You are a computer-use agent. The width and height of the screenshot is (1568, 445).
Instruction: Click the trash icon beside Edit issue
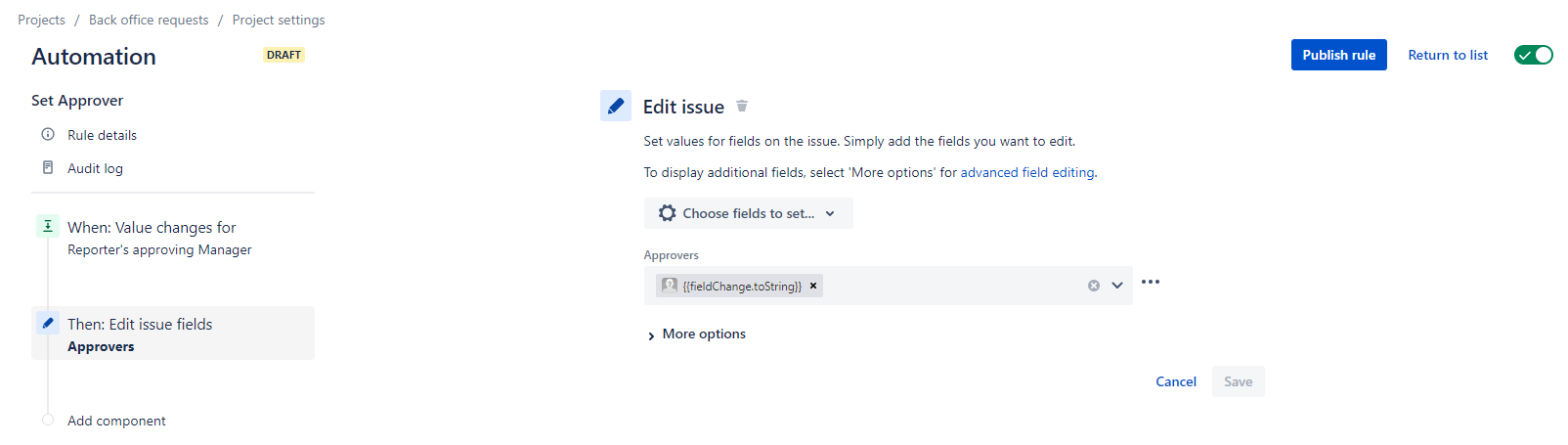pos(742,106)
